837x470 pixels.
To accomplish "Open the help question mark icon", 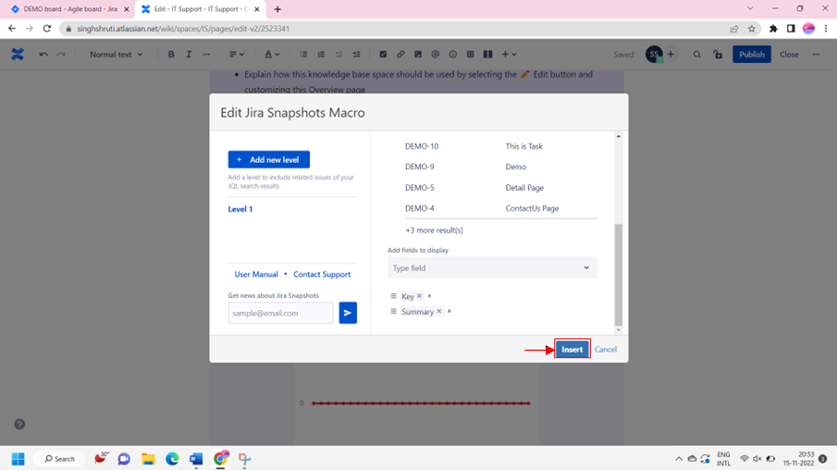I will click(20, 424).
